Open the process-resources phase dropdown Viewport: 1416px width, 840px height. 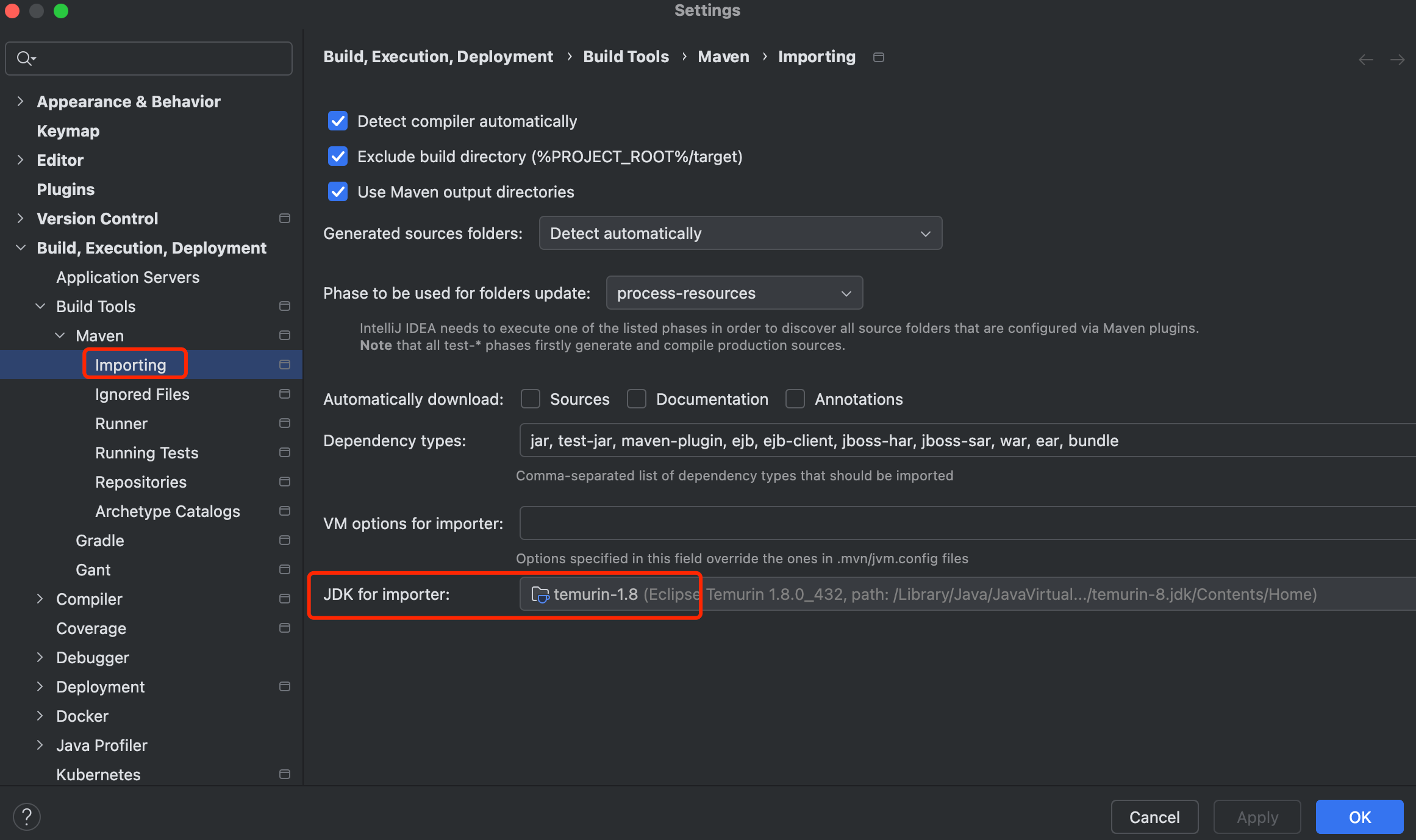pos(734,293)
